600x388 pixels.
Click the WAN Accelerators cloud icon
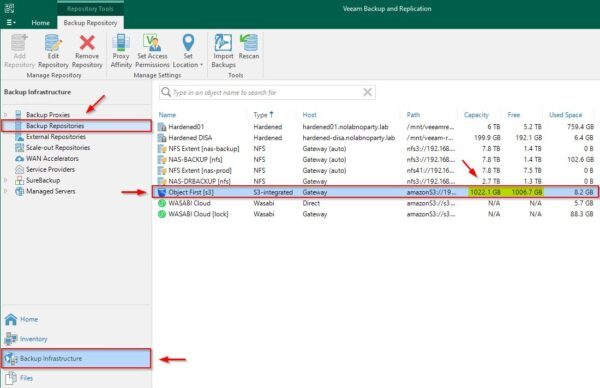[x=19, y=158]
